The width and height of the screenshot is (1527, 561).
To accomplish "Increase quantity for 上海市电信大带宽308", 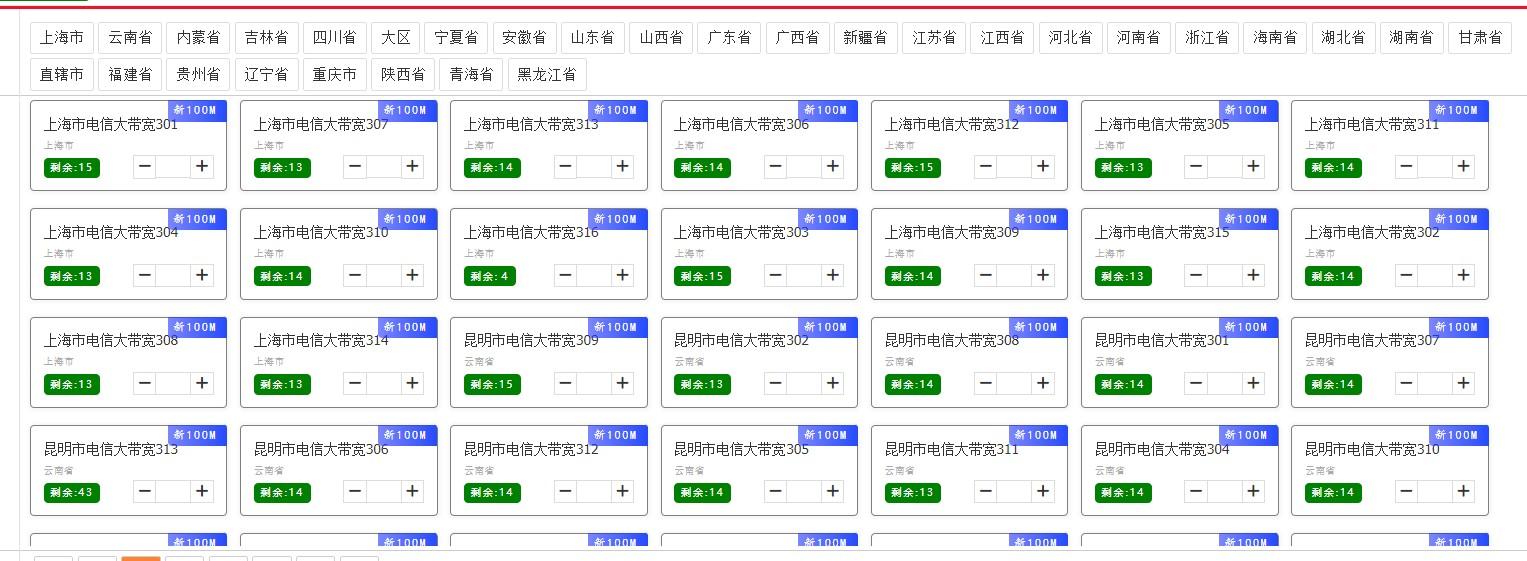I will (202, 383).
